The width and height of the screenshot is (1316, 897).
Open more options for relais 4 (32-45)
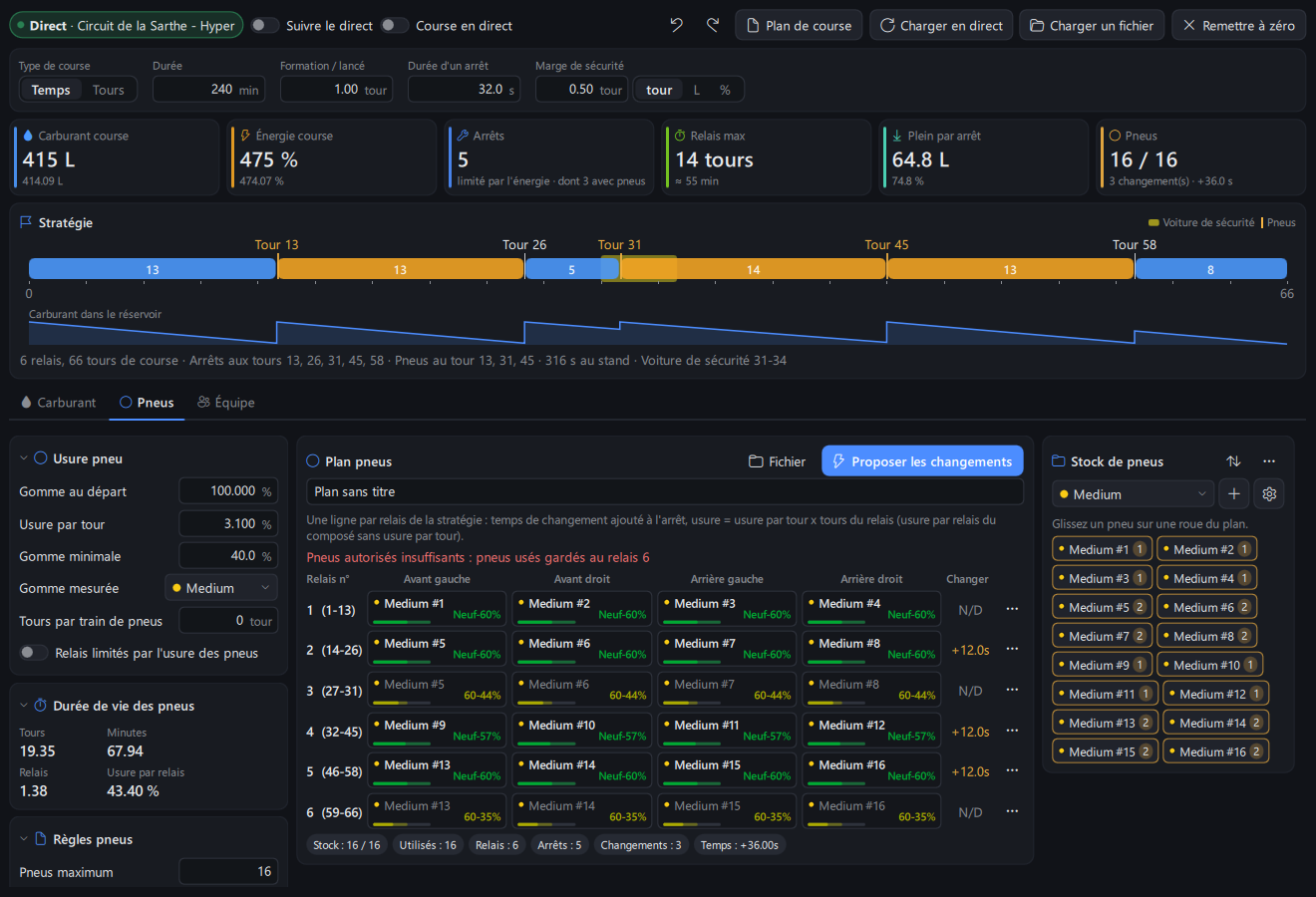[x=1012, y=731]
